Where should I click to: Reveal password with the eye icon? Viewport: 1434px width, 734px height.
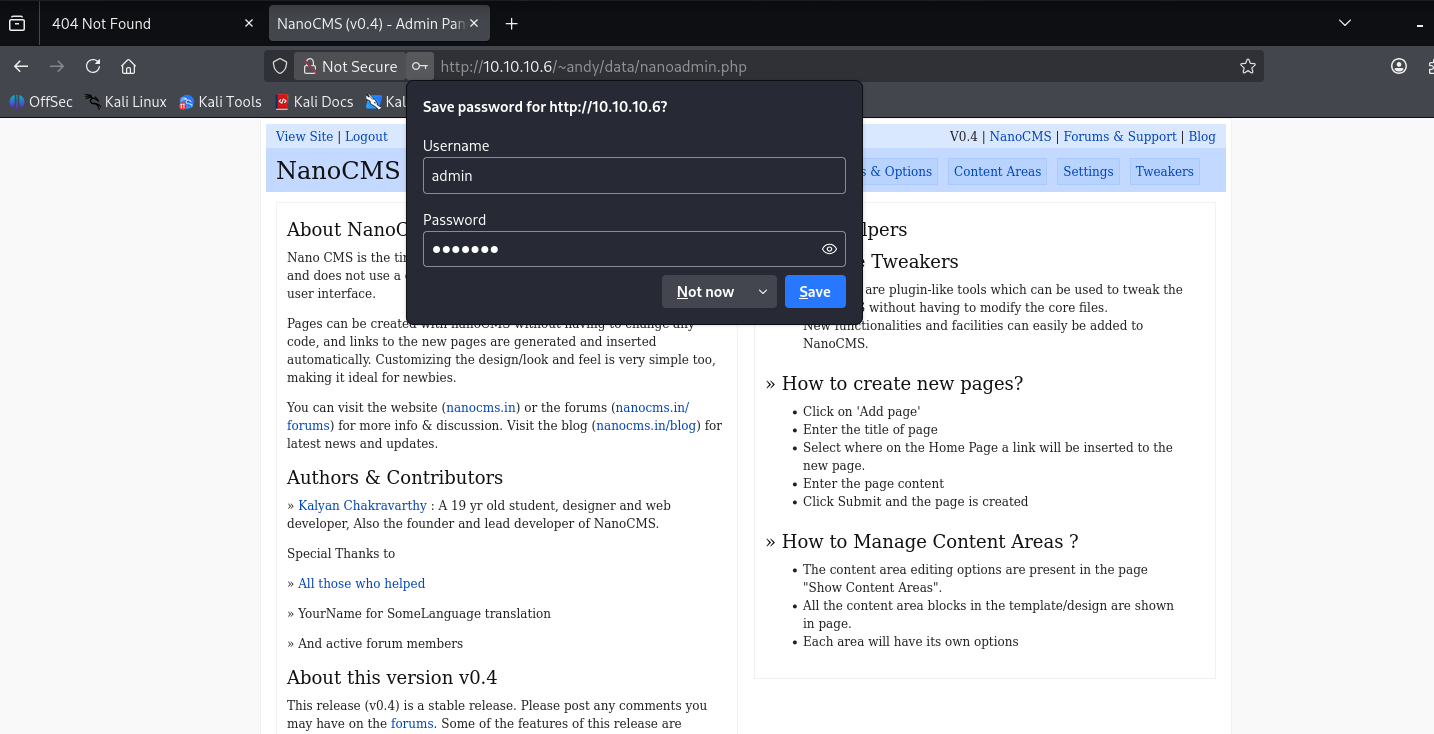[829, 249]
